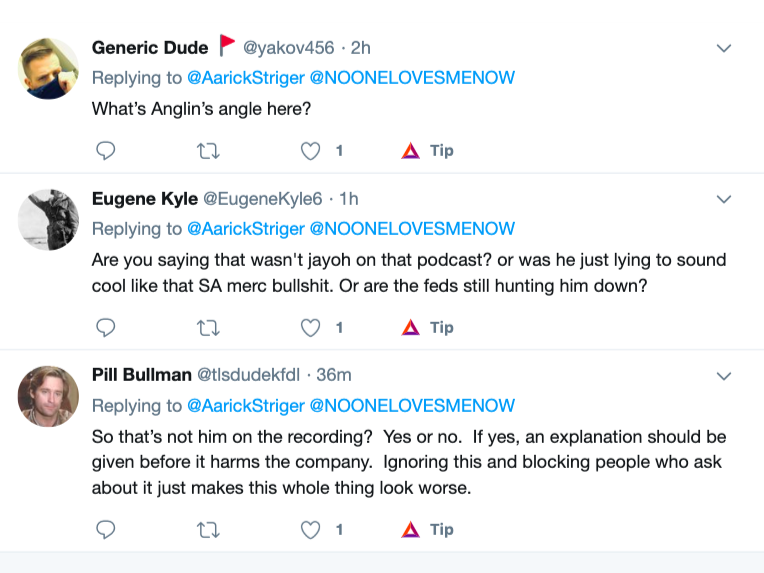Like Pill Bullman's tweet

(x=311, y=530)
